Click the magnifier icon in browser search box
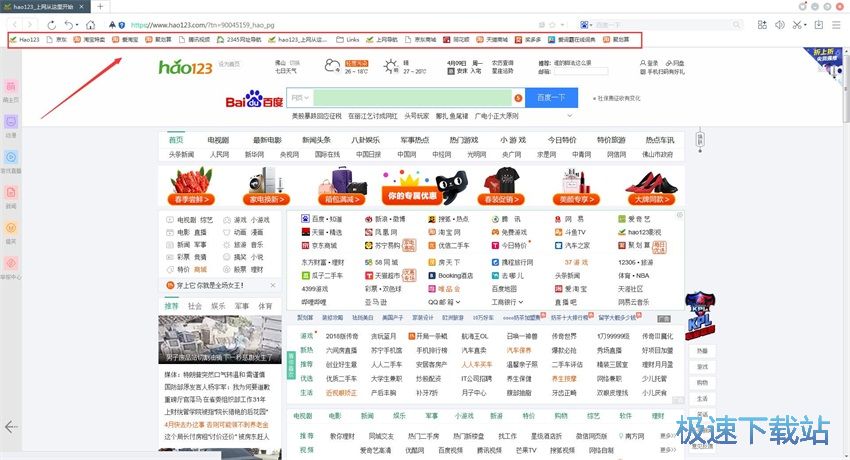850x460 pixels. pos(736,25)
